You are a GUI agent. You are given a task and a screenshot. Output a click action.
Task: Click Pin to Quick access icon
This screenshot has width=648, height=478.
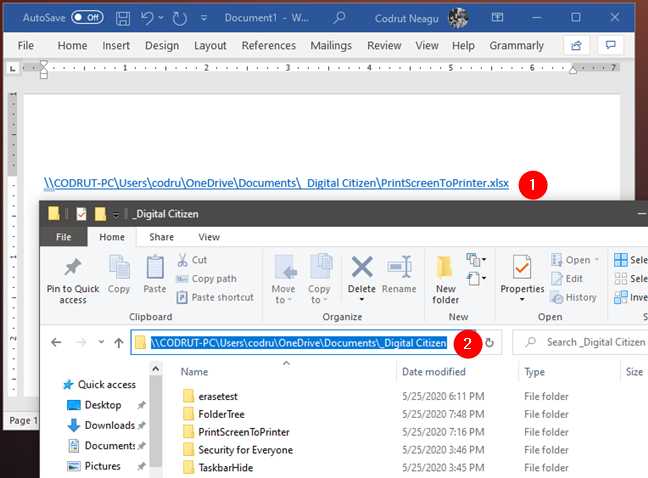click(x=72, y=279)
